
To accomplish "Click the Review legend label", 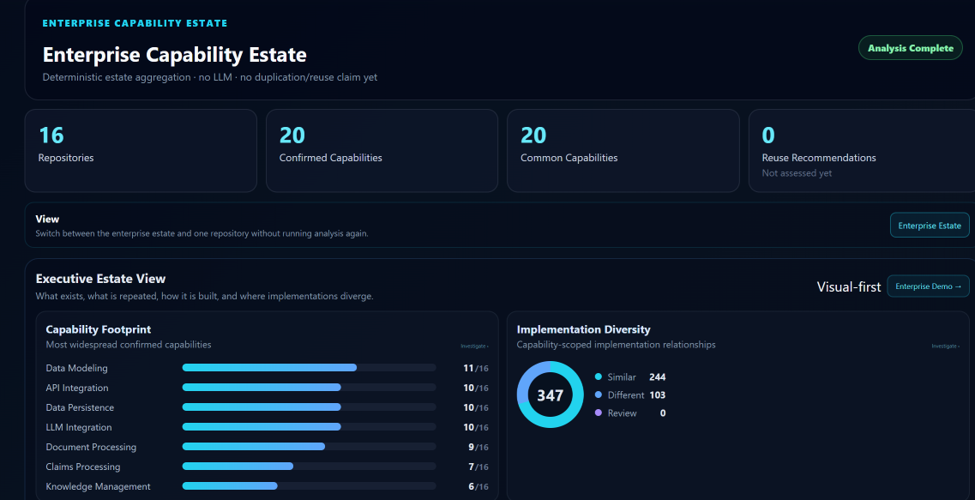I will click(x=622, y=413).
